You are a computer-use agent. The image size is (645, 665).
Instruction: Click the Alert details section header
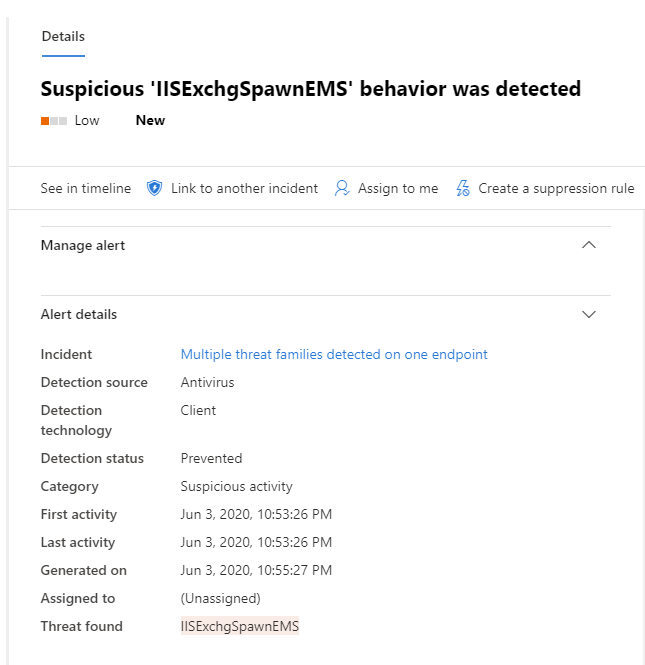(79, 314)
